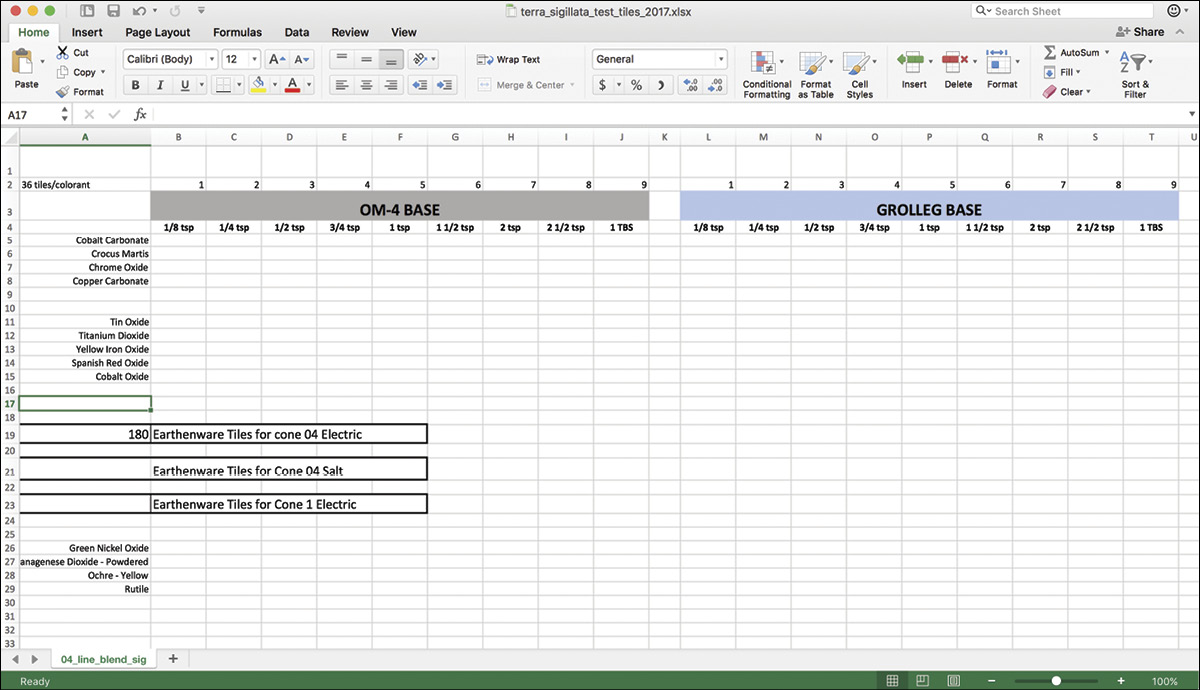1200x690 pixels.
Task: Toggle center horizontal alignment
Action: (x=366, y=85)
